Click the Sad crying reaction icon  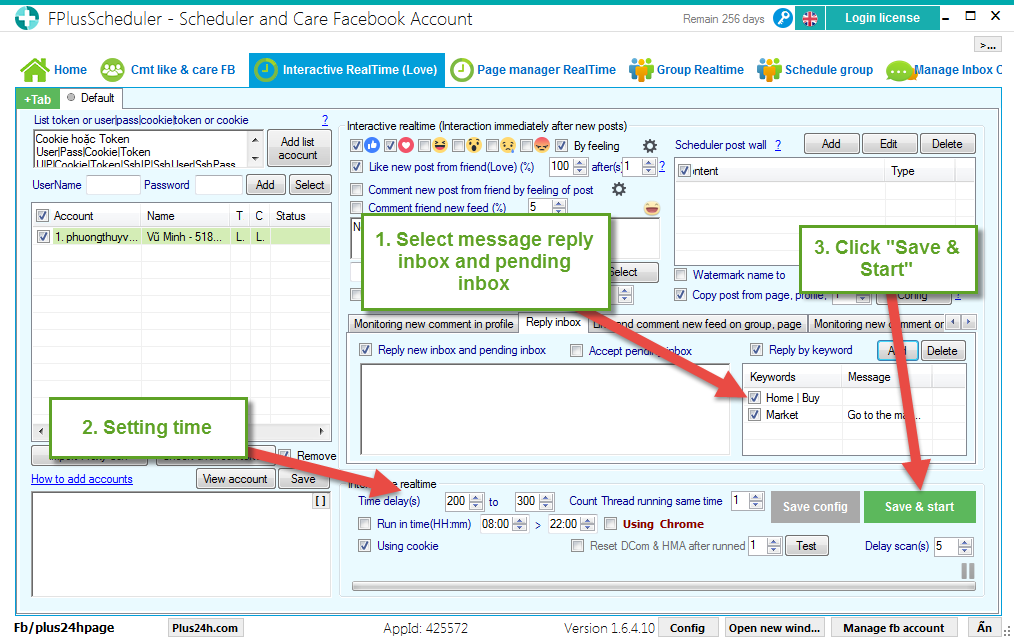[x=508, y=145]
